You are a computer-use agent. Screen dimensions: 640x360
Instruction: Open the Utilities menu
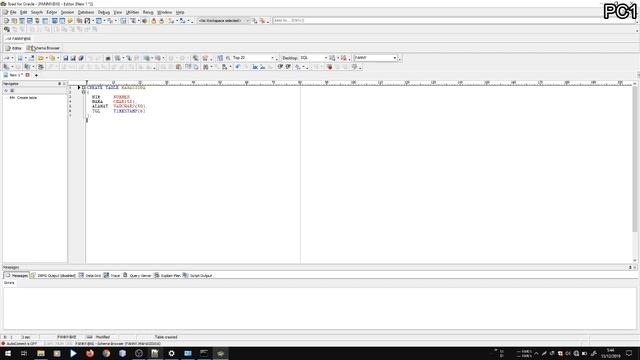coord(132,12)
